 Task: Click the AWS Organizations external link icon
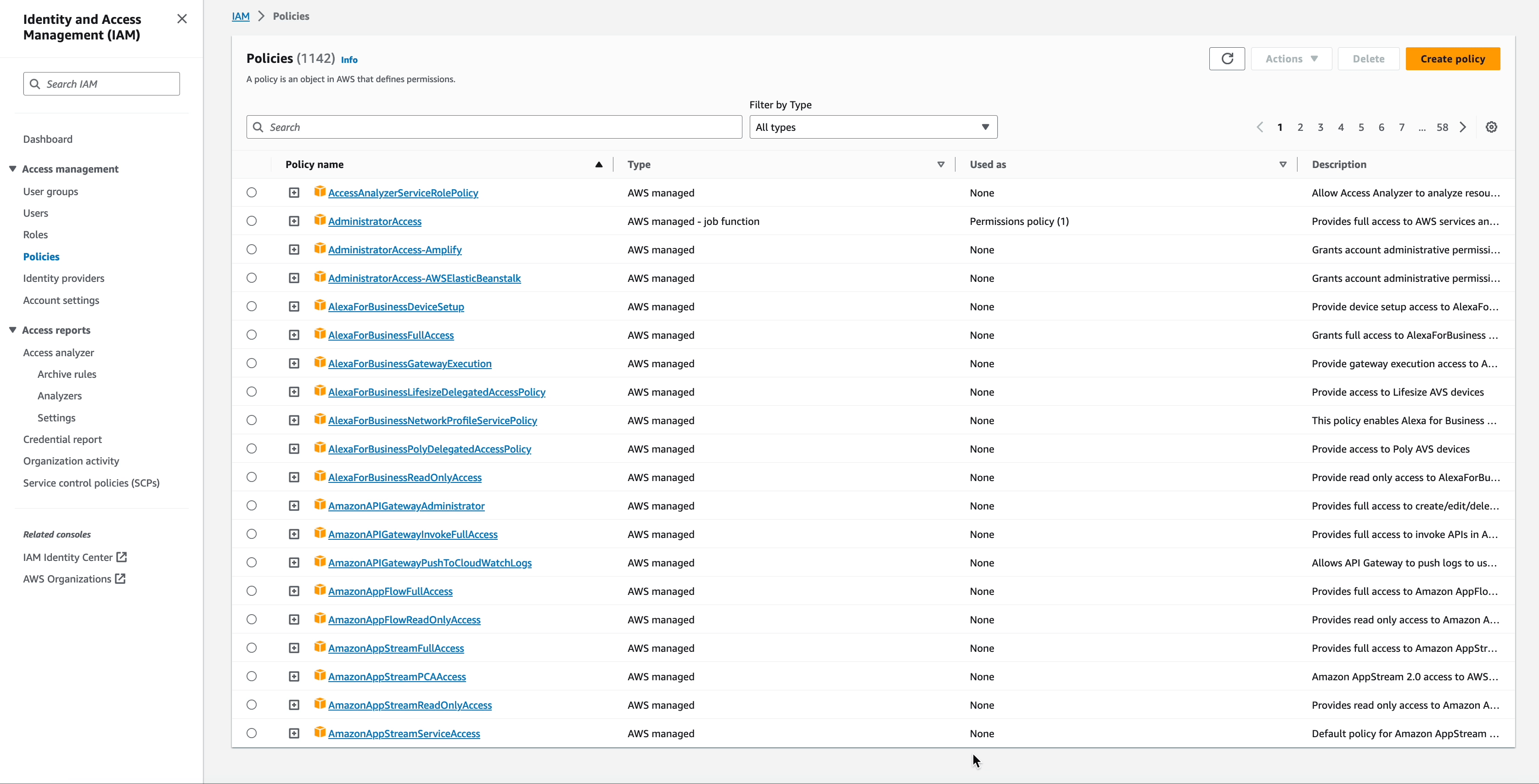pyautogui.click(x=120, y=579)
